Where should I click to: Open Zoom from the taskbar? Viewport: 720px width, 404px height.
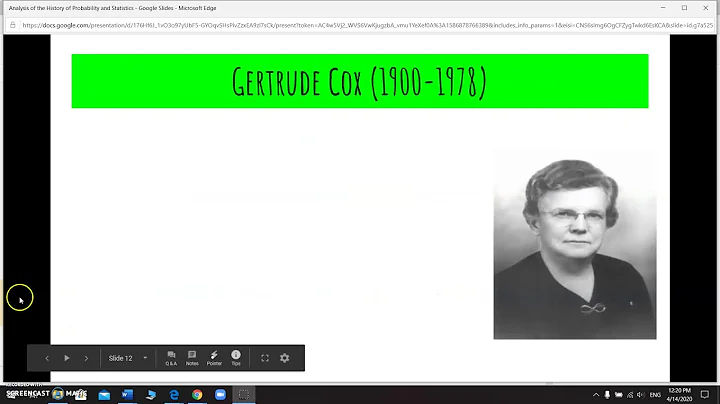tap(220, 395)
